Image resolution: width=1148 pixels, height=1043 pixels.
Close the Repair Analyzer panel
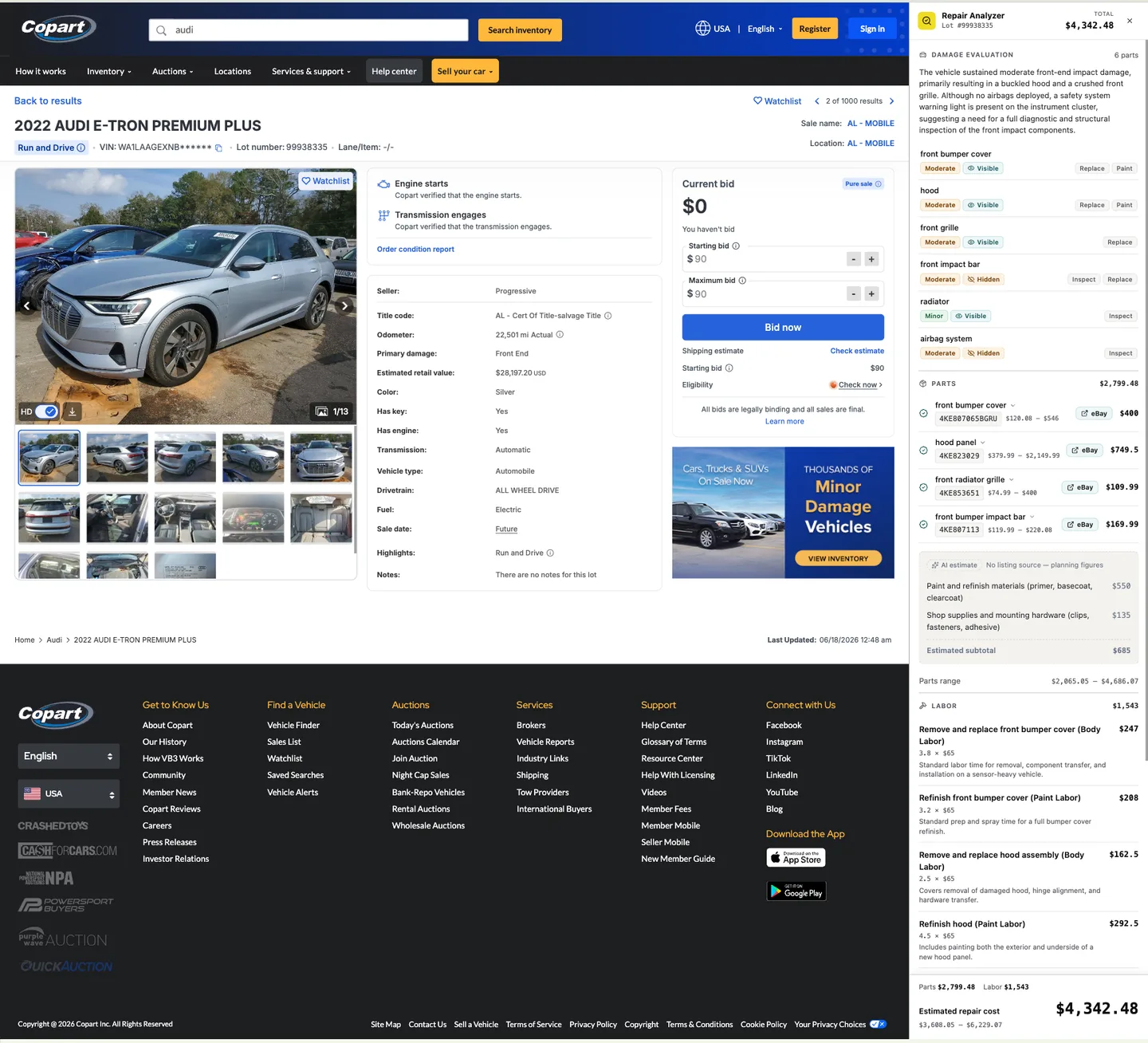click(x=1130, y=21)
